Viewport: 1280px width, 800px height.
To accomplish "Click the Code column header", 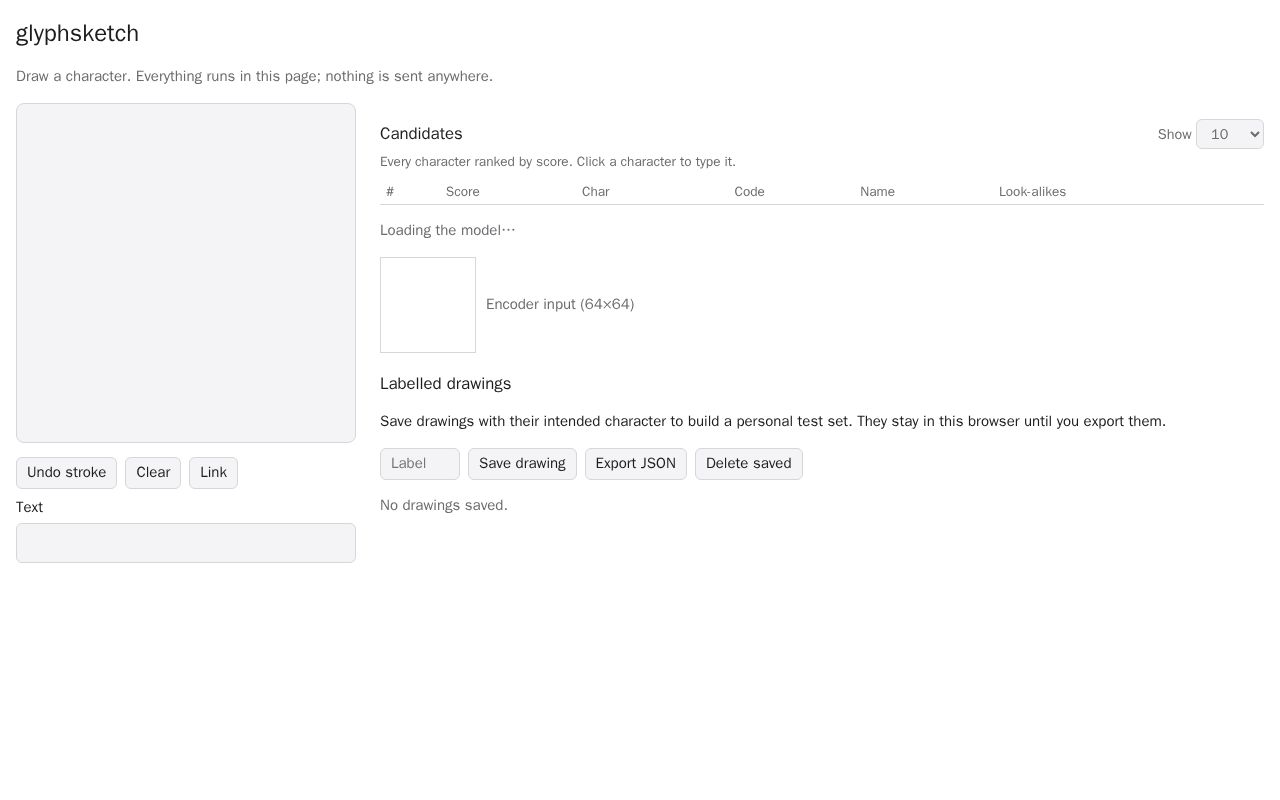I will 750,192.
